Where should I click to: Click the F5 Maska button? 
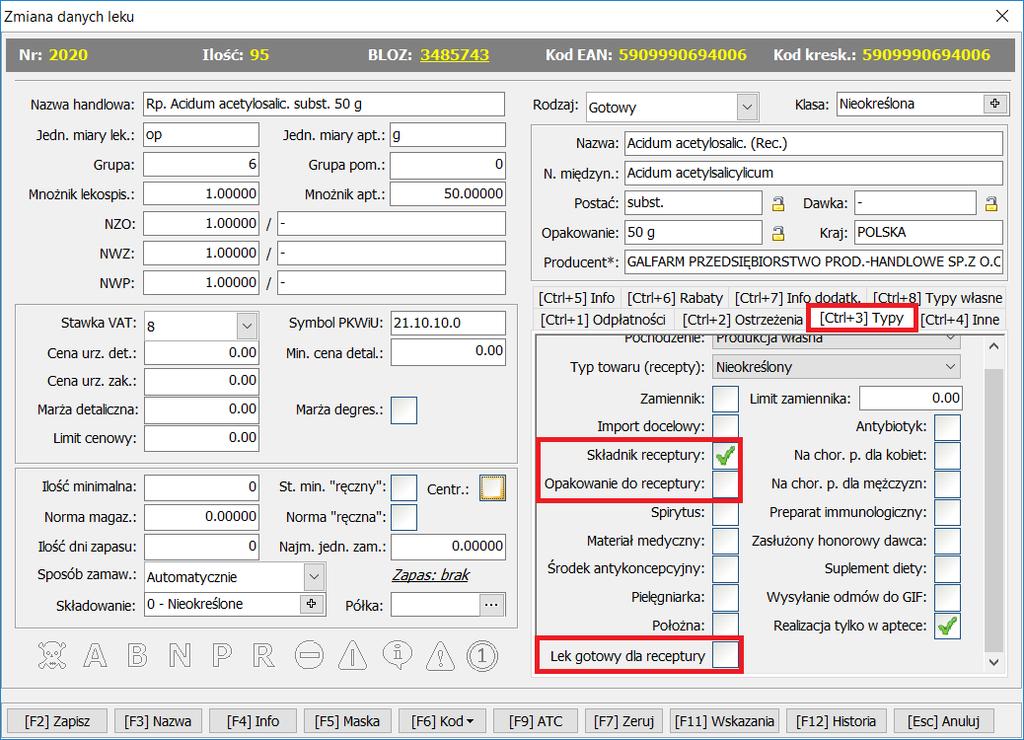point(347,721)
